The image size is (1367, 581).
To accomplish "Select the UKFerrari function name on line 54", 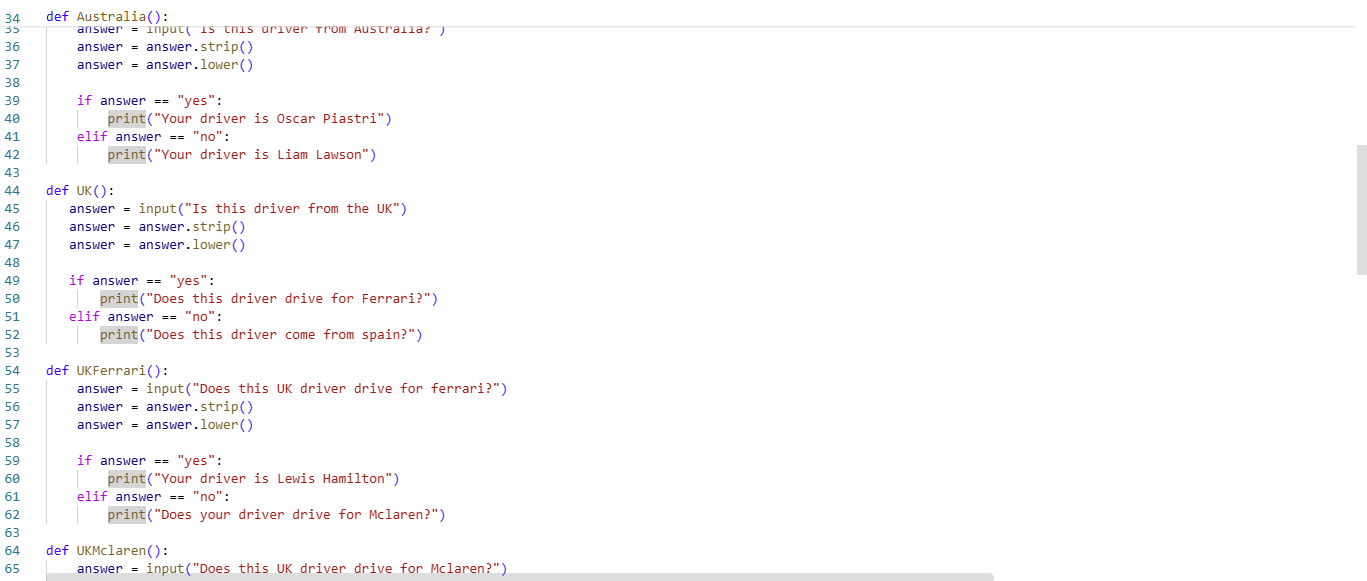I will [x=111, y=371].
